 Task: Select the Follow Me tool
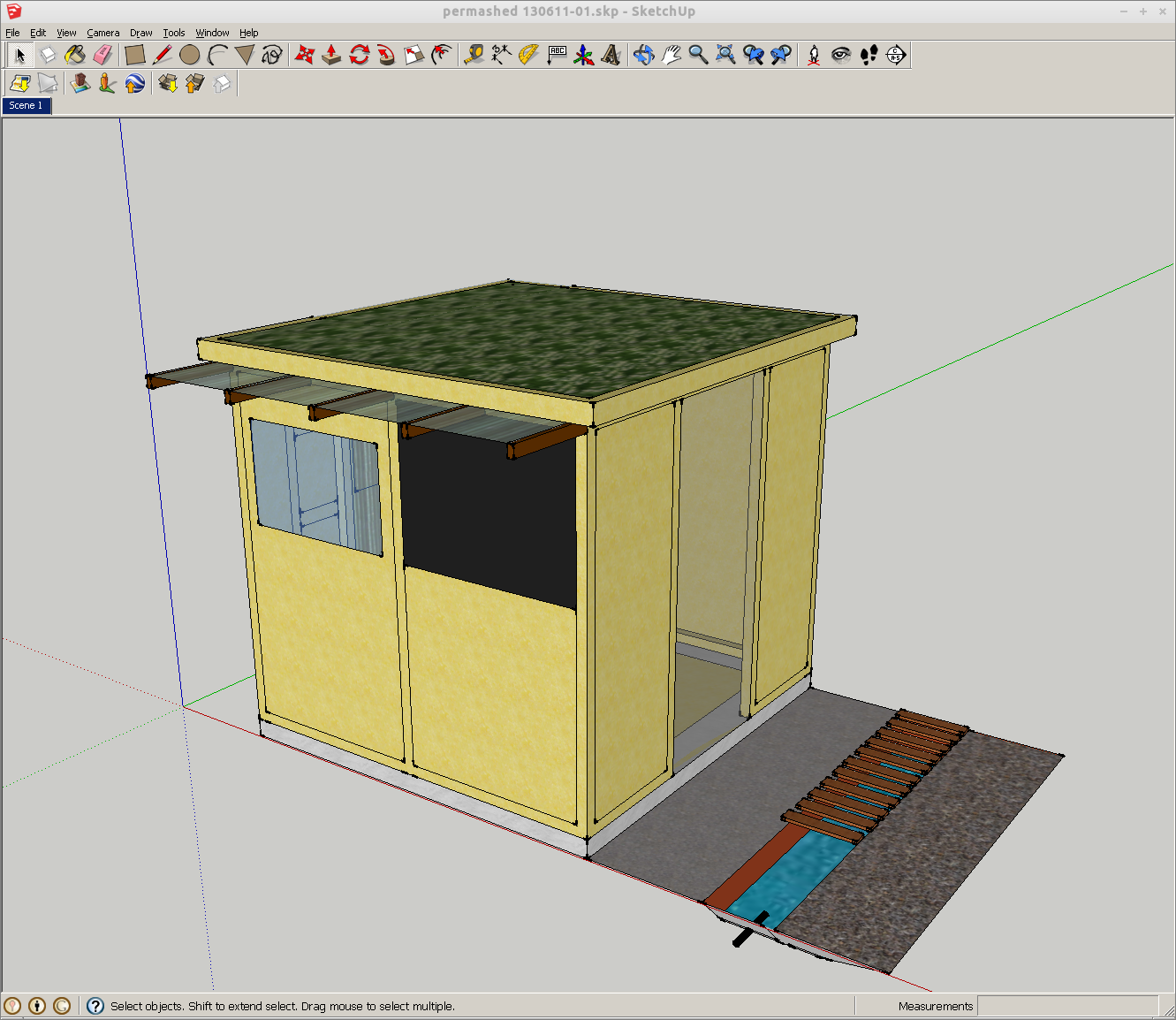pos(385,54)
